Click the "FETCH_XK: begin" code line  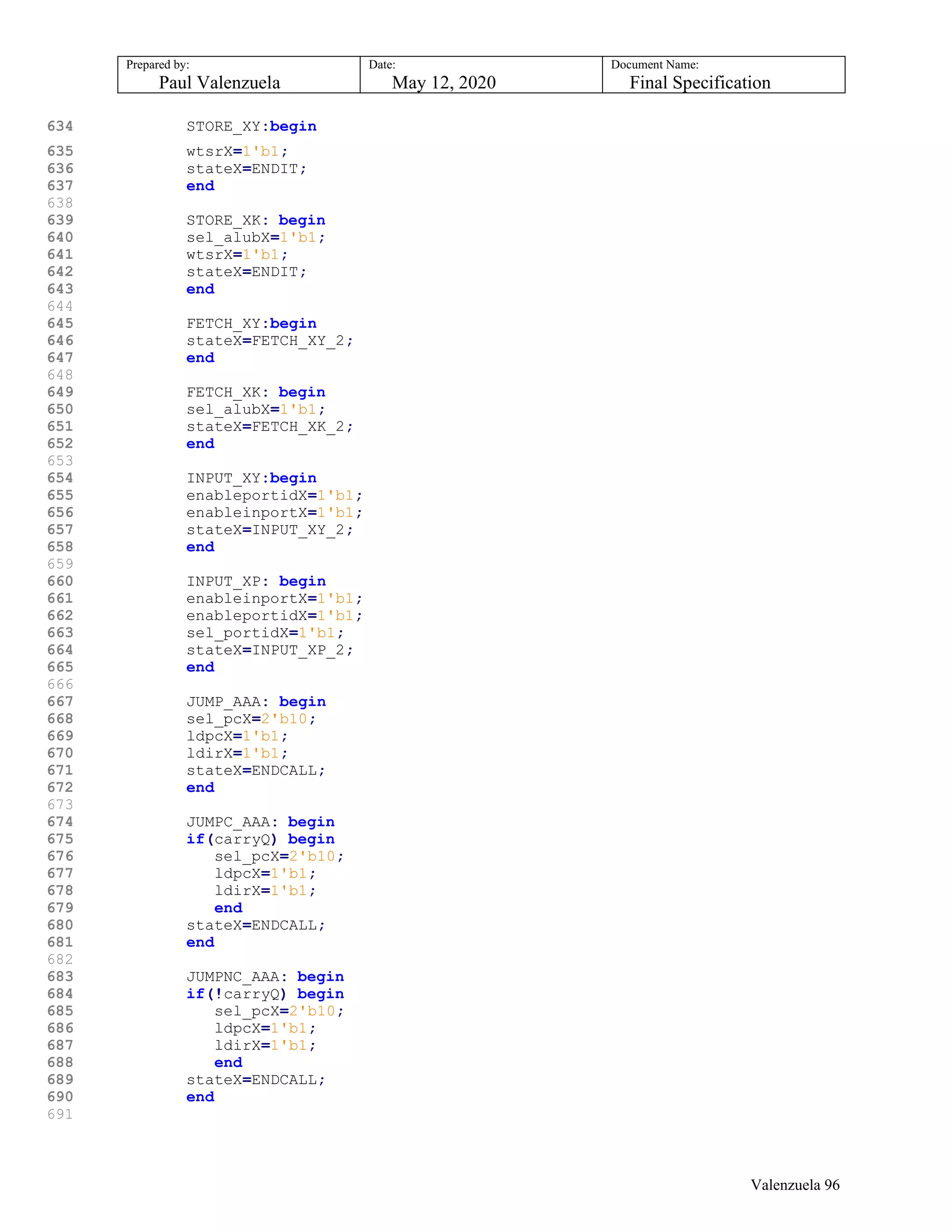click(256, 392)
